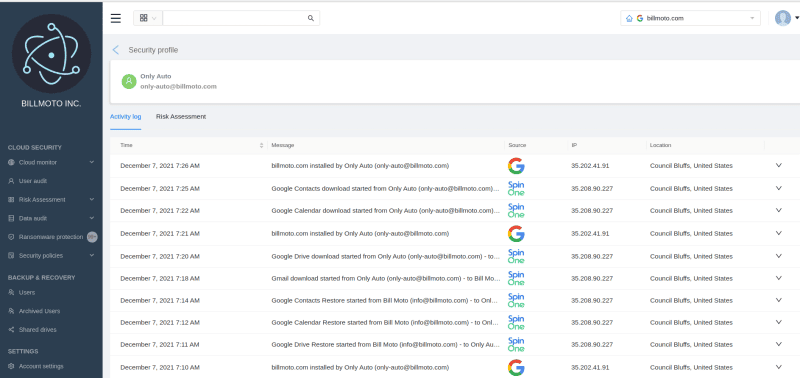Open Archived Users in sidebar
Image resolution: width=800 pixels, height=378 pixels.
click(x=39, y=311)
